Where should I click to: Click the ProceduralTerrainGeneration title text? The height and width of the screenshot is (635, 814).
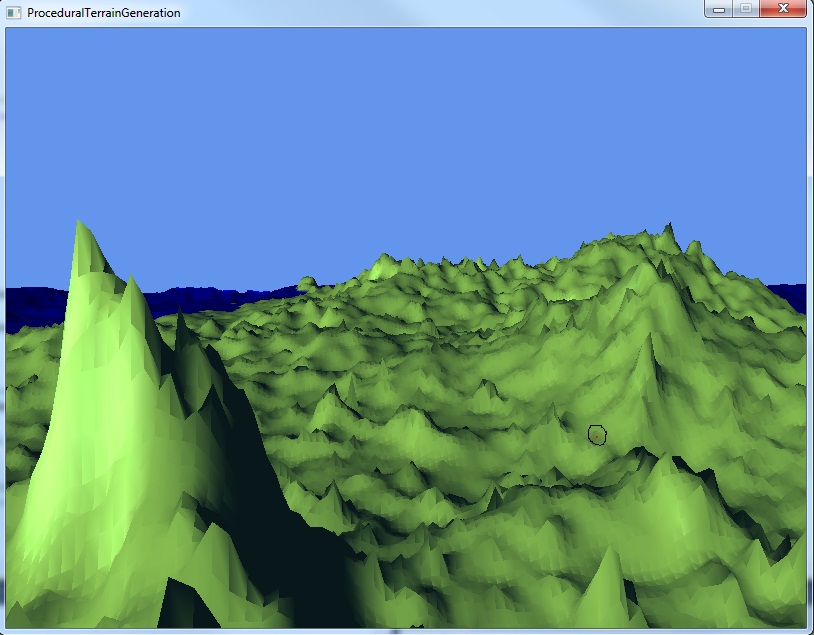point(103,13)
